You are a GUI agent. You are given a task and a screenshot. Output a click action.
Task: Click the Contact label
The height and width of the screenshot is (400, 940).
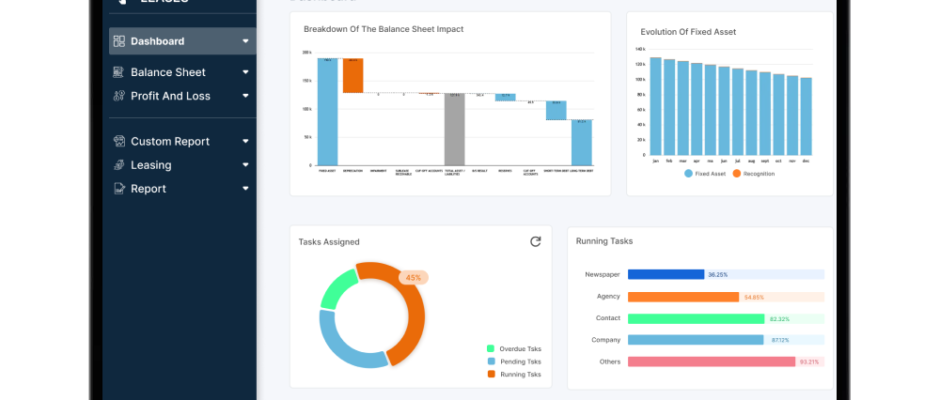[x=608, y=318]
